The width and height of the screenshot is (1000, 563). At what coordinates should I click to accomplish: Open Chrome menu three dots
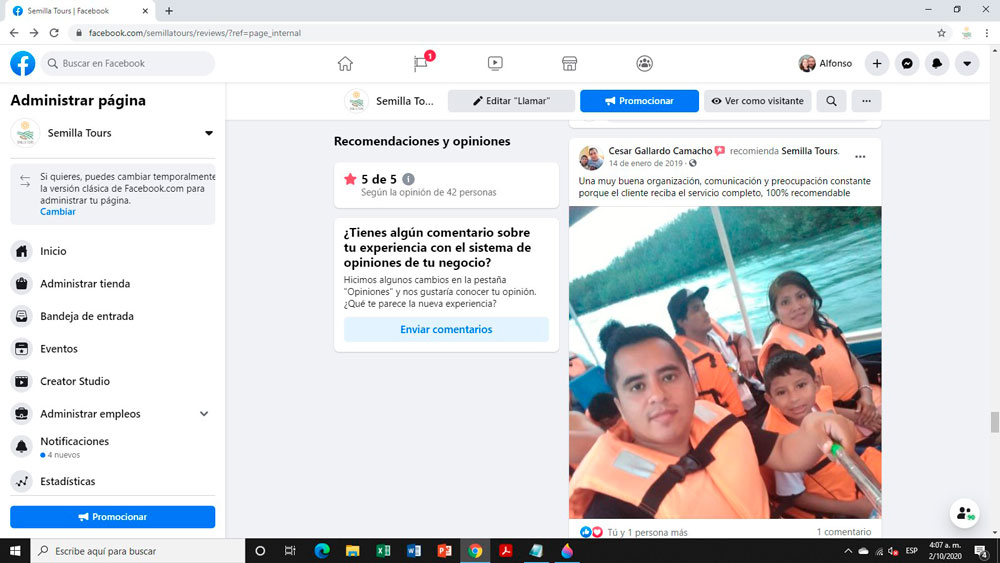987,33
